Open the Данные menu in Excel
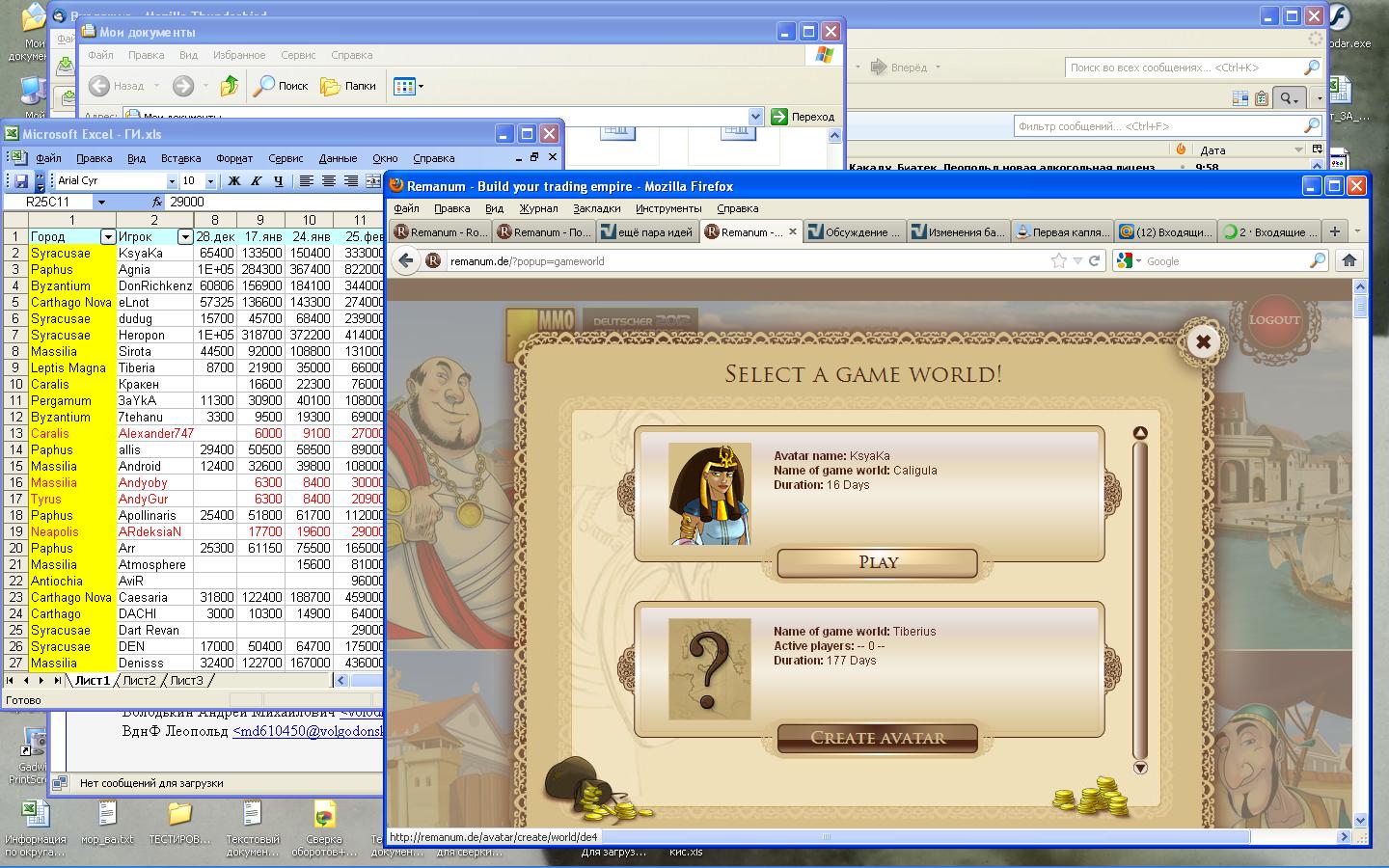 (338, 158)
